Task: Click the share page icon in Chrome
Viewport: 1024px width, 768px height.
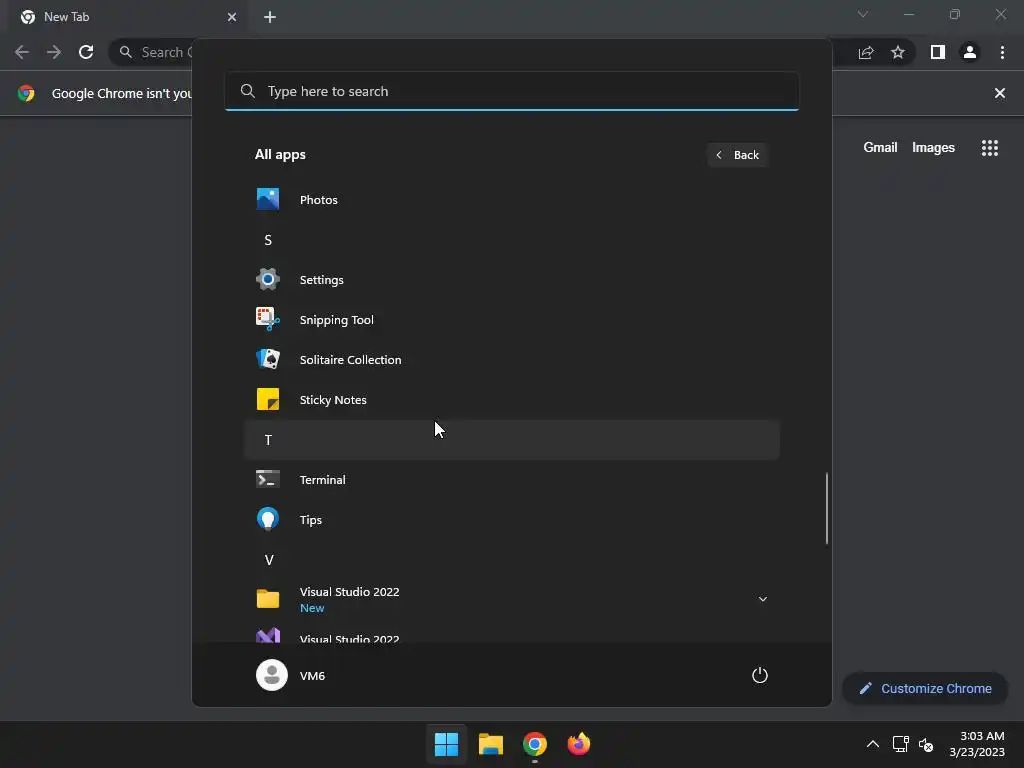Action: pos(866,52)
